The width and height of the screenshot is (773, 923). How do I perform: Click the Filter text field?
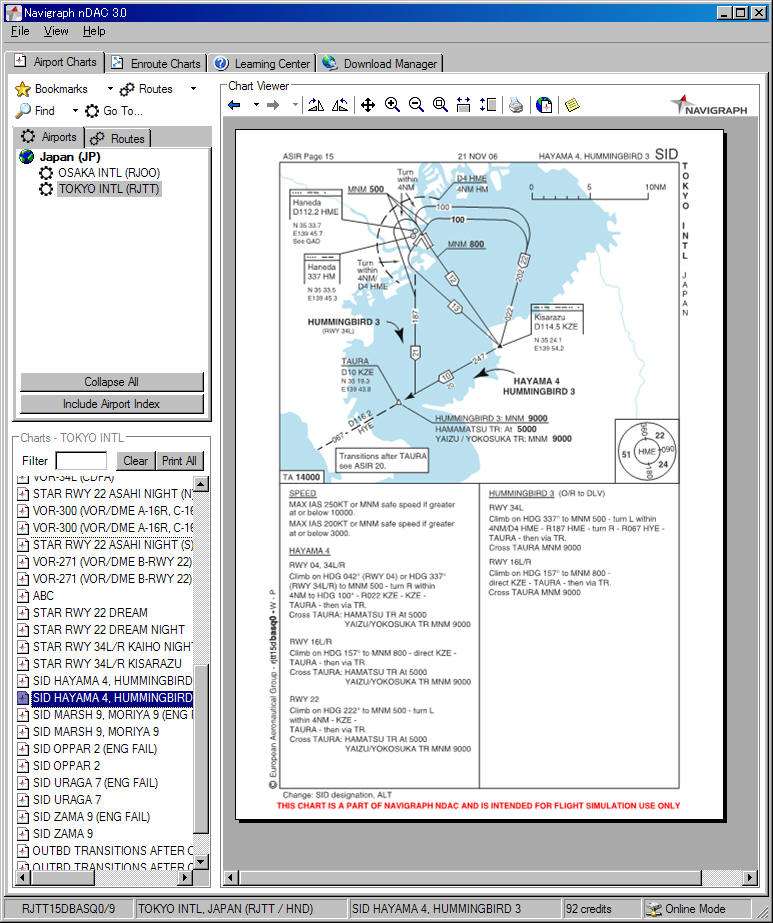[81, 461]
